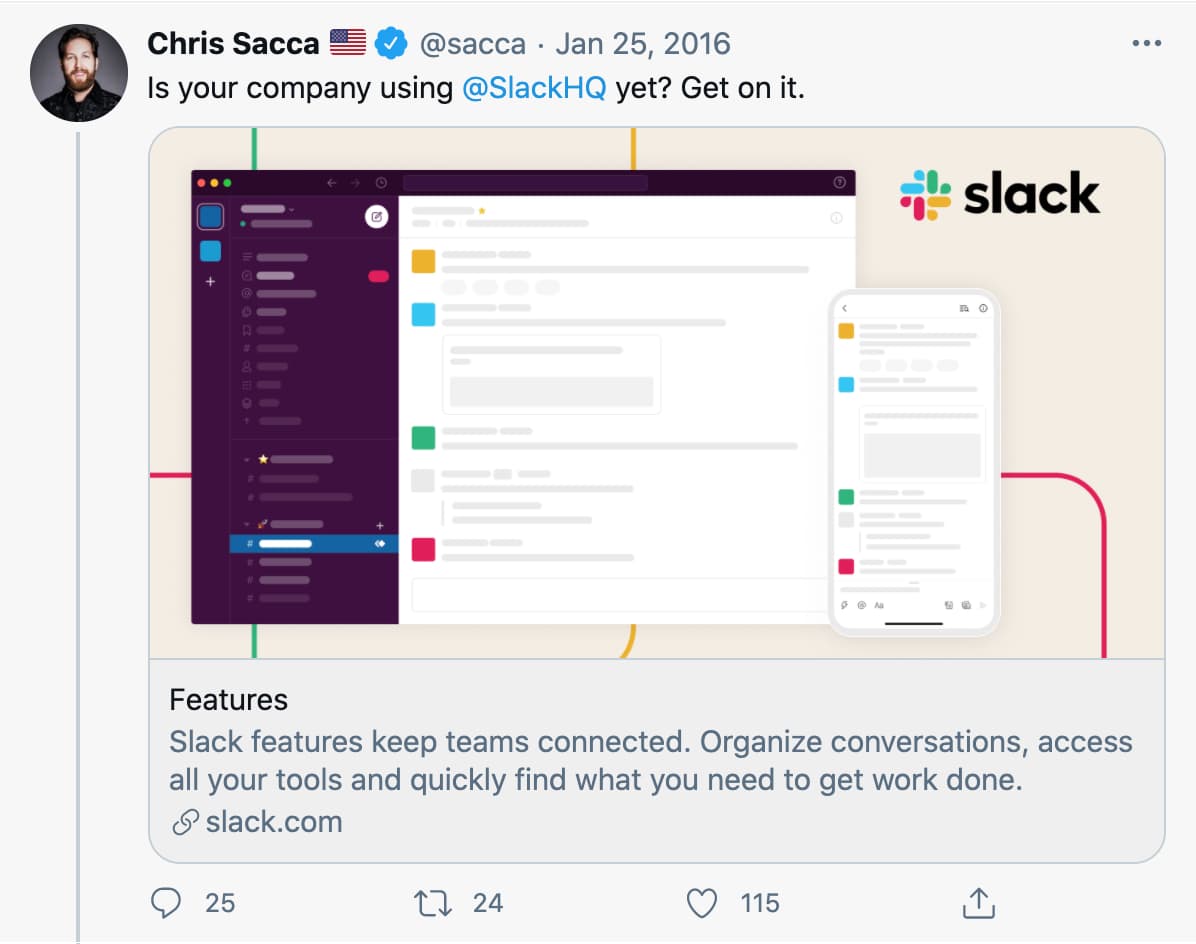The image size is (1196, 944).
Task: Open the three-dot more options menu
Action: (1146, 43)
